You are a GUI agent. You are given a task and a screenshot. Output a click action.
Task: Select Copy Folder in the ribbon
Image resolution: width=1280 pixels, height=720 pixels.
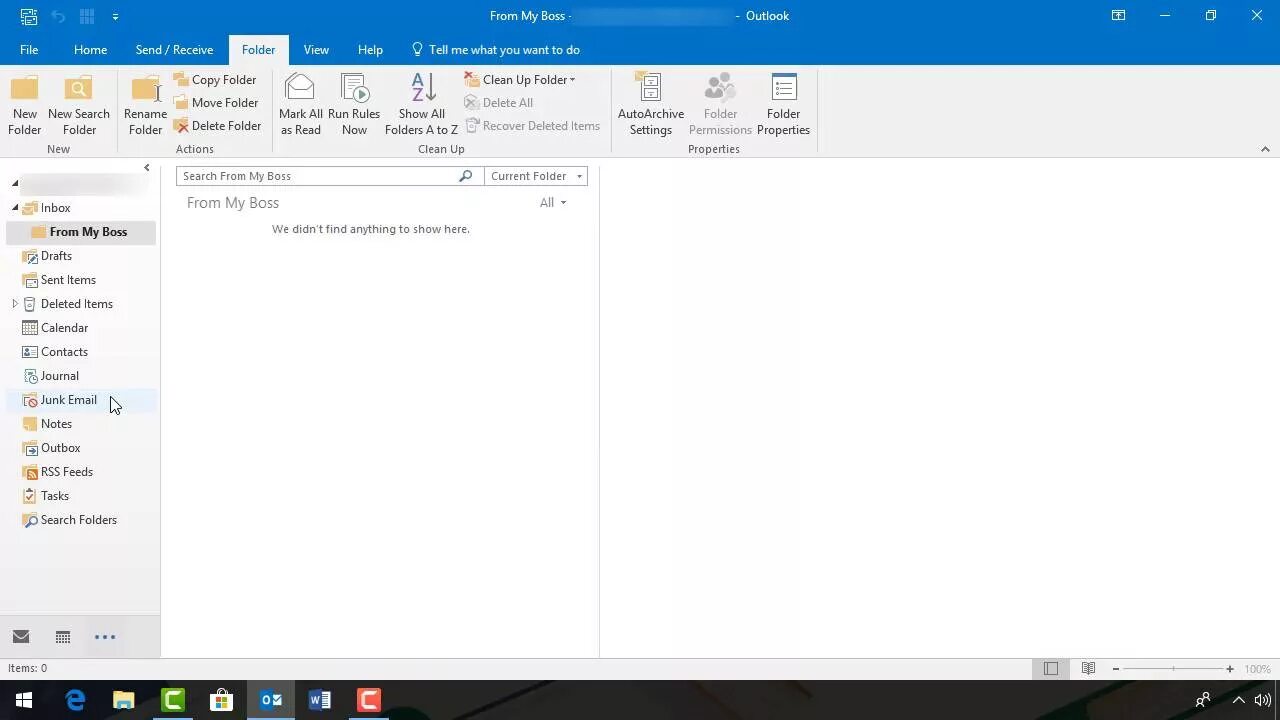tap(215, 80)
